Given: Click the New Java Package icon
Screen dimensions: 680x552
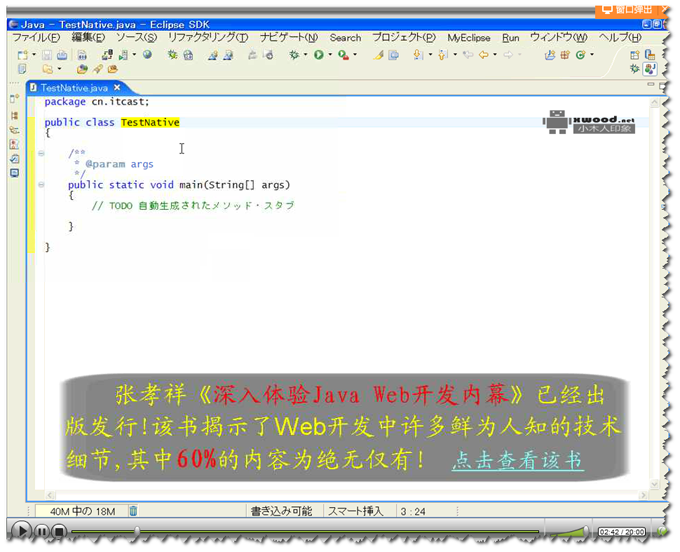Looking at the screenshot, I should (565, 55).
